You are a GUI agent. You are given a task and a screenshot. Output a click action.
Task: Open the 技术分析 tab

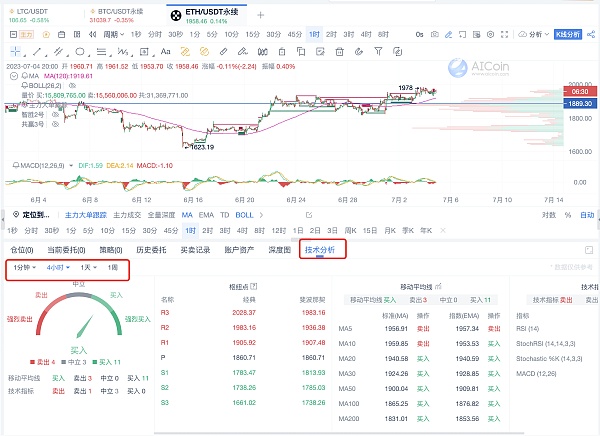(320, 250)
